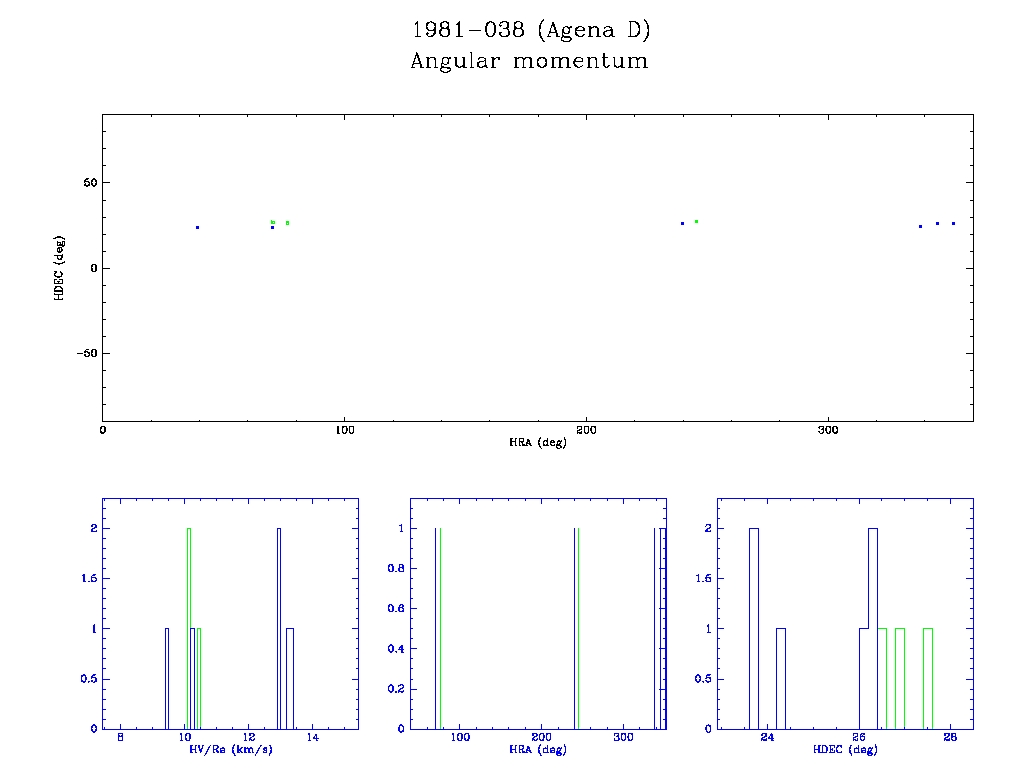This screenshot has height=768, width=1024.
Task: Click the "HRA (deg)" label under the middle histogram
Action: [538, 750]
